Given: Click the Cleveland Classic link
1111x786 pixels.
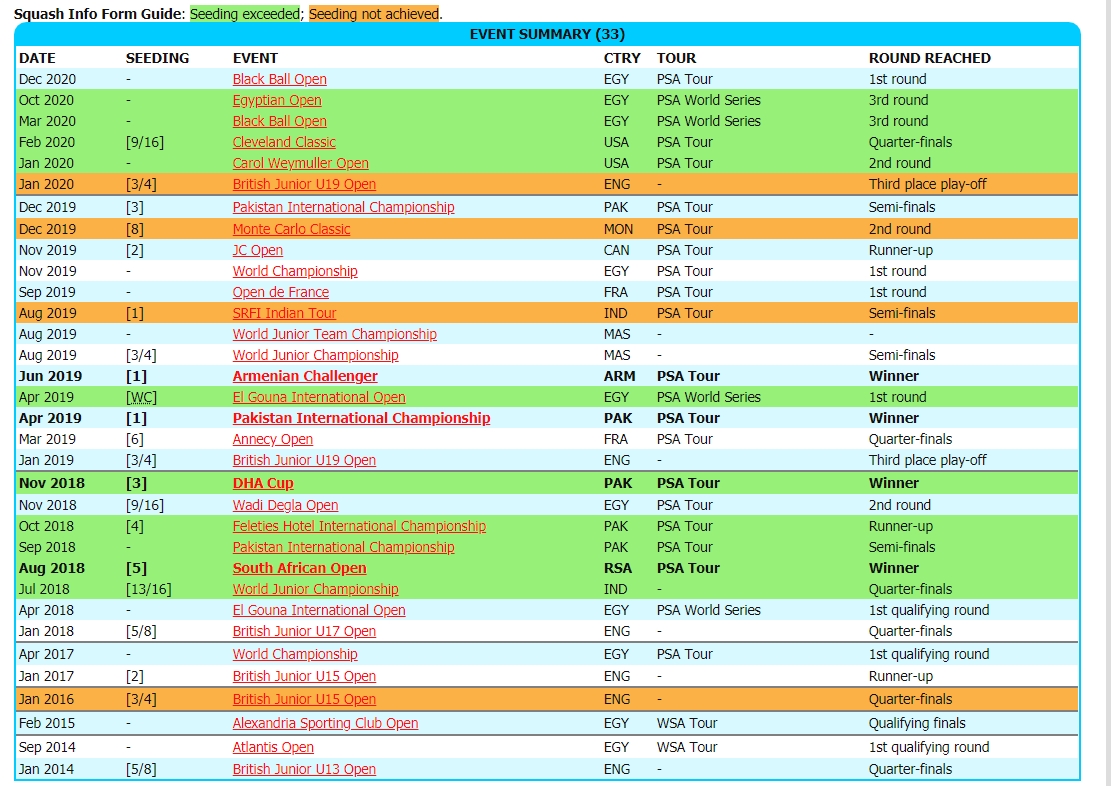Looking at the screenshot, I should coord(284,142).
